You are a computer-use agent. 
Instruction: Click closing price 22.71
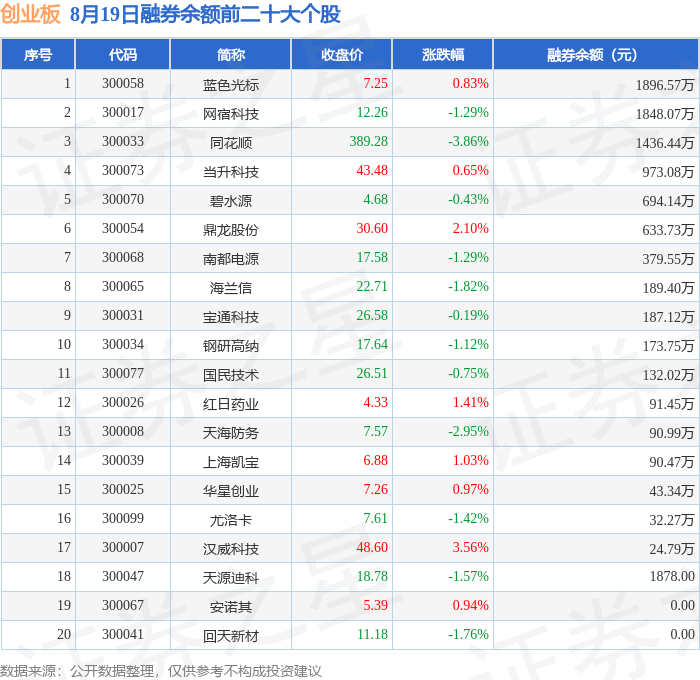(372, 287)
